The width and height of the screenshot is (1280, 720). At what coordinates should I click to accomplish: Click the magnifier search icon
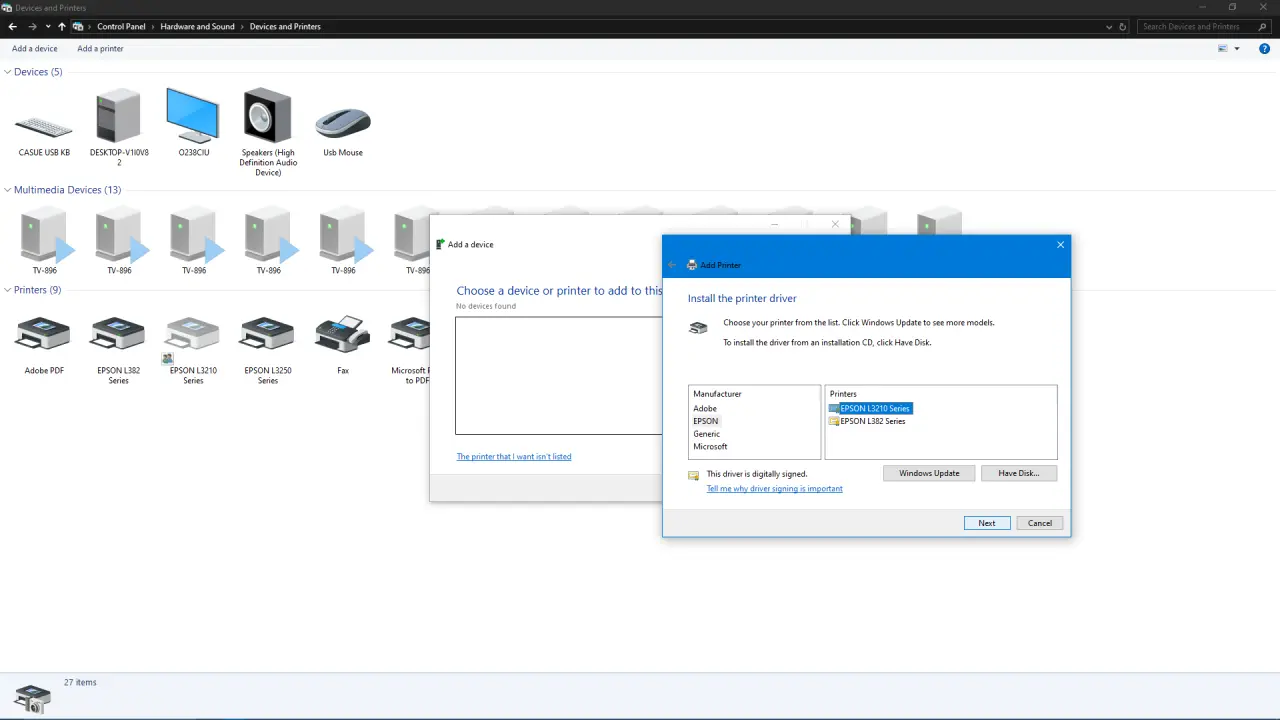click(x=1263, y=27)
